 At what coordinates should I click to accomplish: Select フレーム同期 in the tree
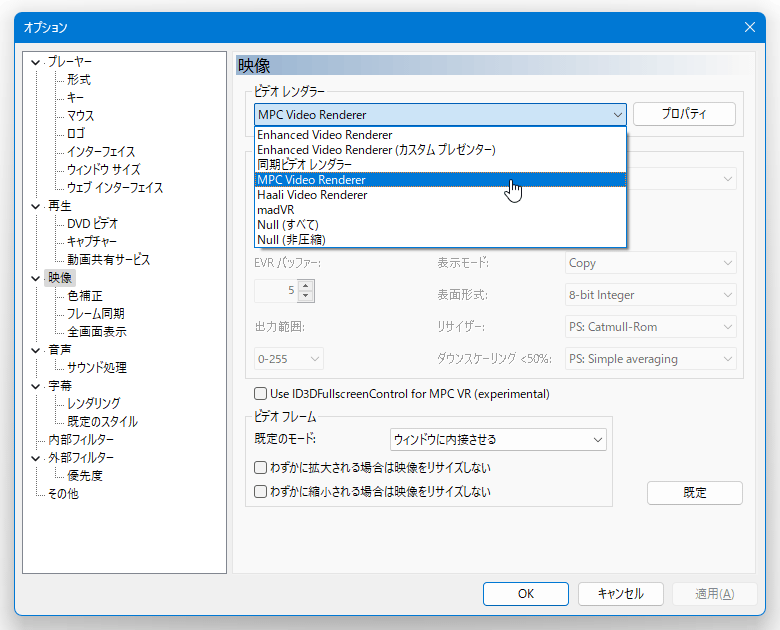(x=96, y=314)
